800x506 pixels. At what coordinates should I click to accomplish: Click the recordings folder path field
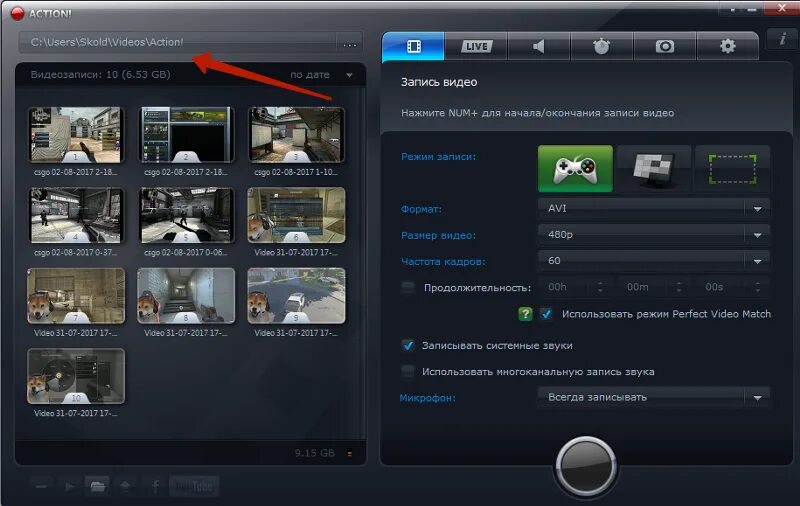point(178,42)
